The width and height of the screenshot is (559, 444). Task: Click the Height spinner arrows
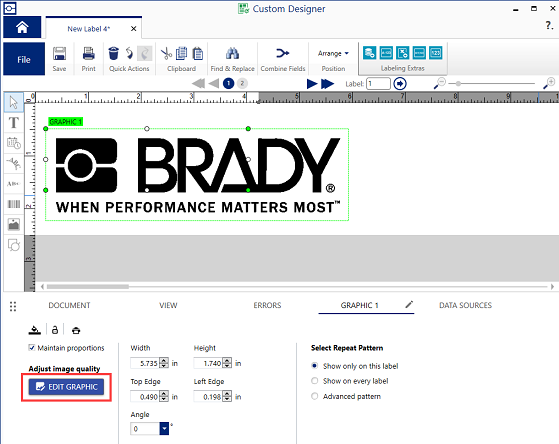227,363
